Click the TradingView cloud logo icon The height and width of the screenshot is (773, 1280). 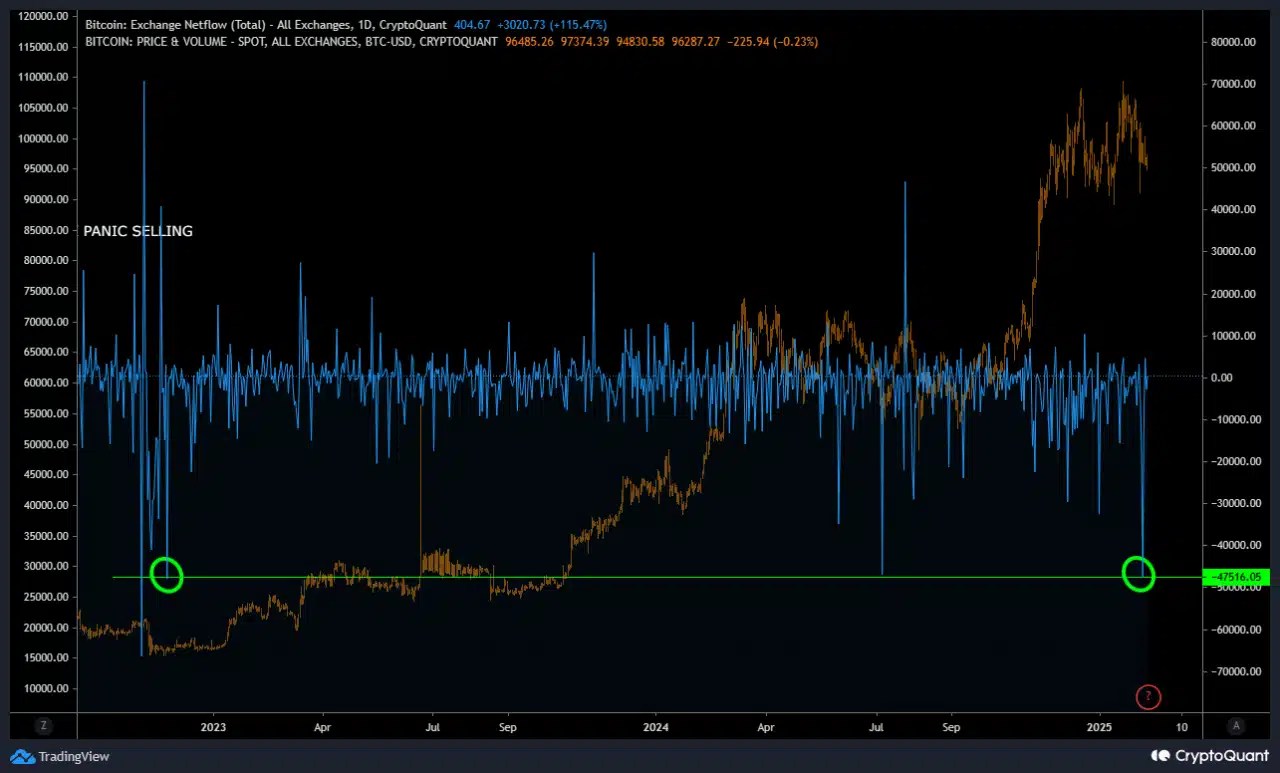coord(22,756)
